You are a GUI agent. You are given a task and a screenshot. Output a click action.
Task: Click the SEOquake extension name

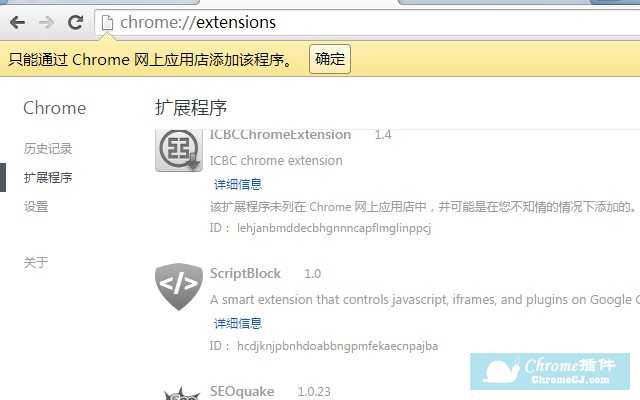coord(242,392)
